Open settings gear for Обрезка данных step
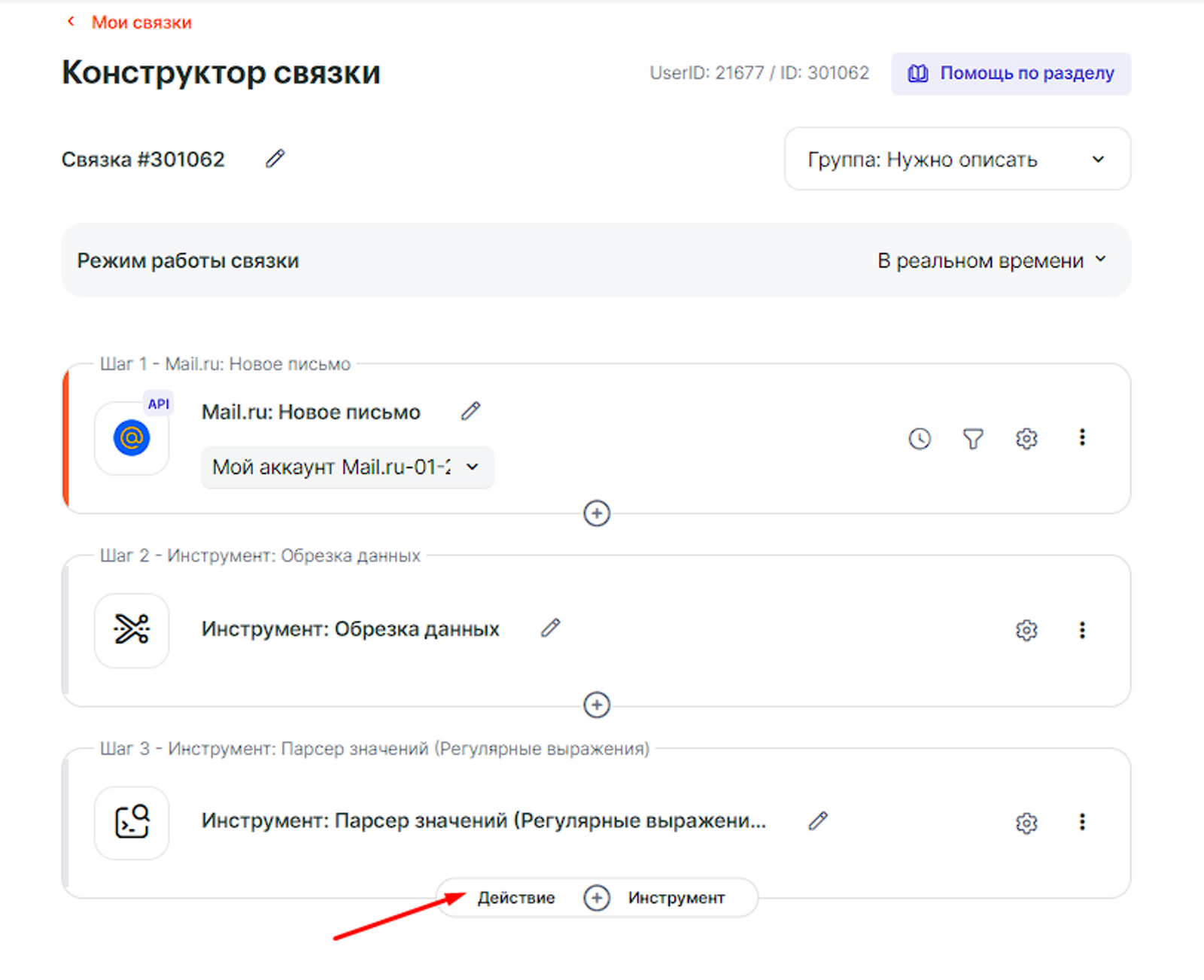The image size is (1204, 980). tap(1026, 630)
